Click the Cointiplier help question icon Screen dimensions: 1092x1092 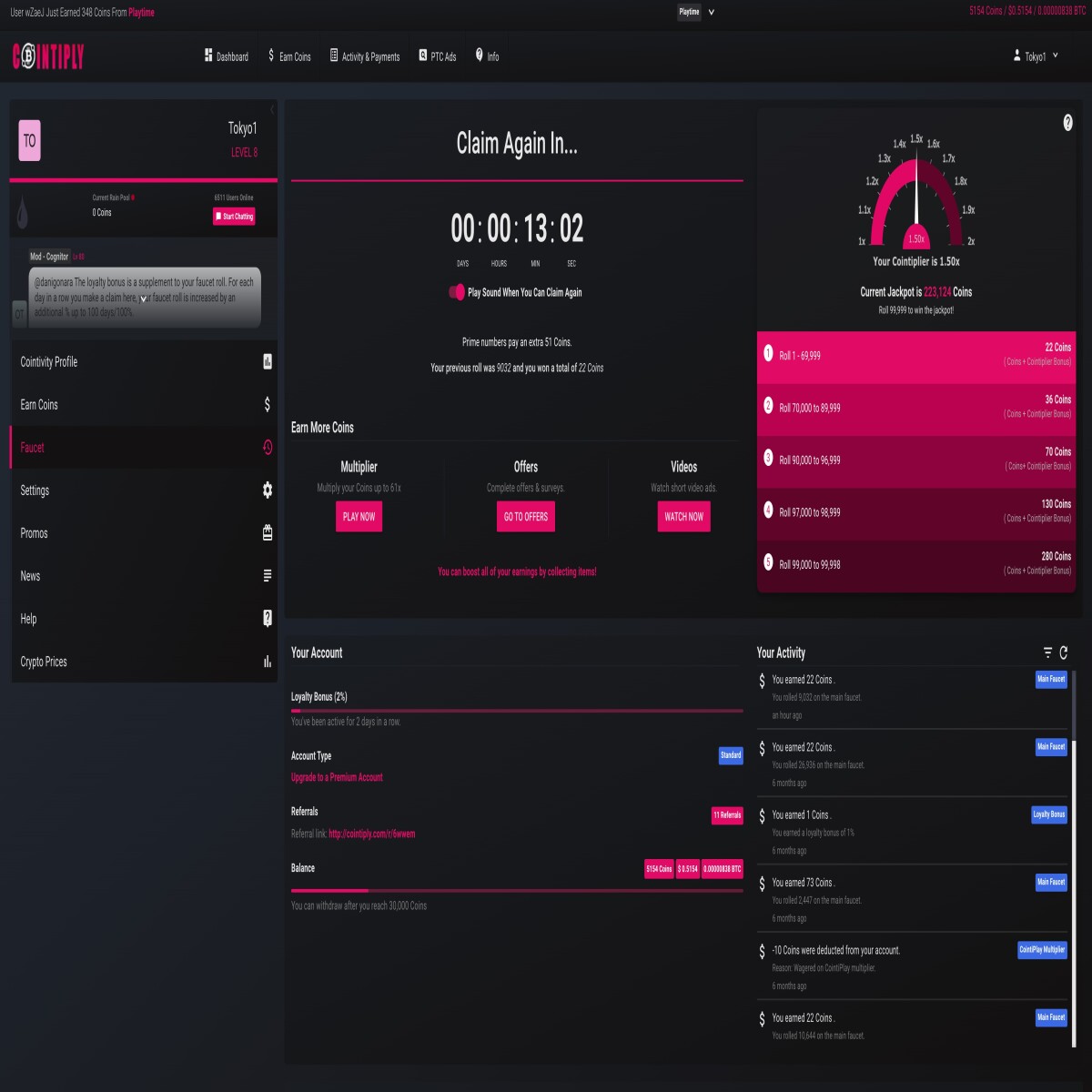tap(1067, 123)
